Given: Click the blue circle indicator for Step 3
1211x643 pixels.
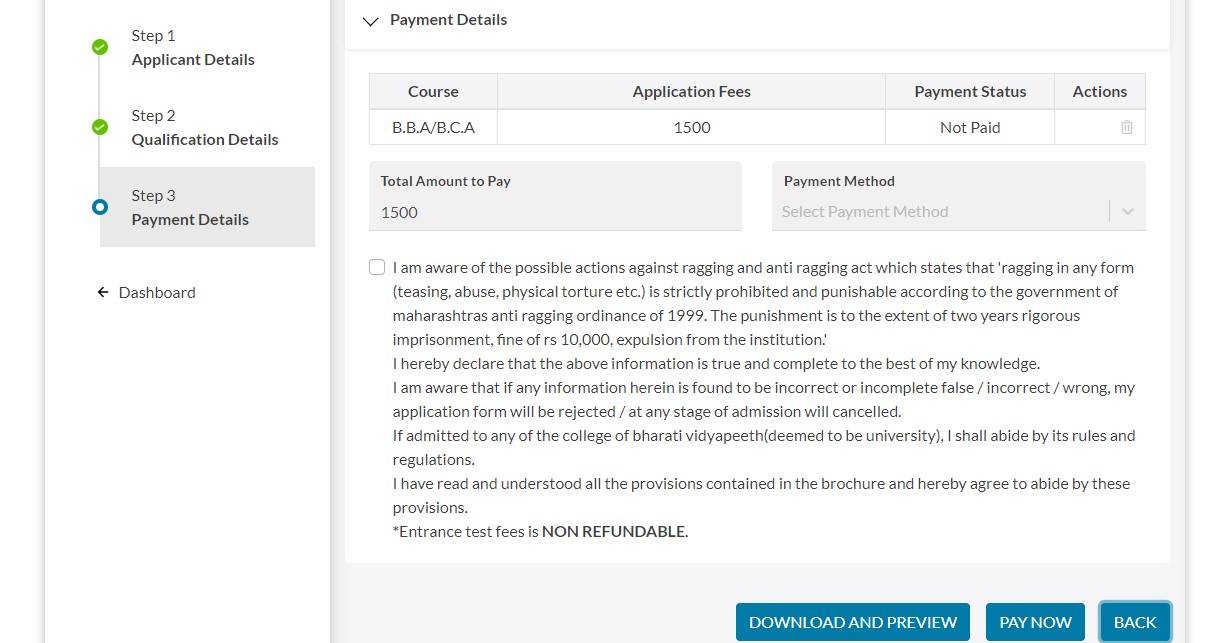Looking at the screenshot, I should tap(99, 207).
